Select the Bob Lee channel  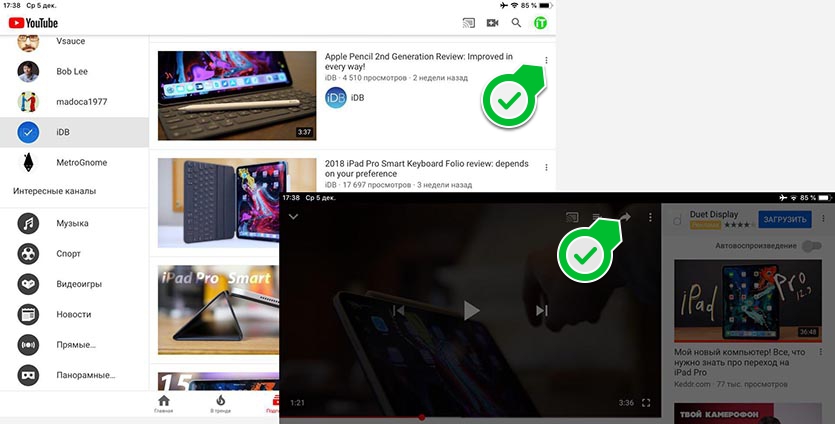click(75, 71)
